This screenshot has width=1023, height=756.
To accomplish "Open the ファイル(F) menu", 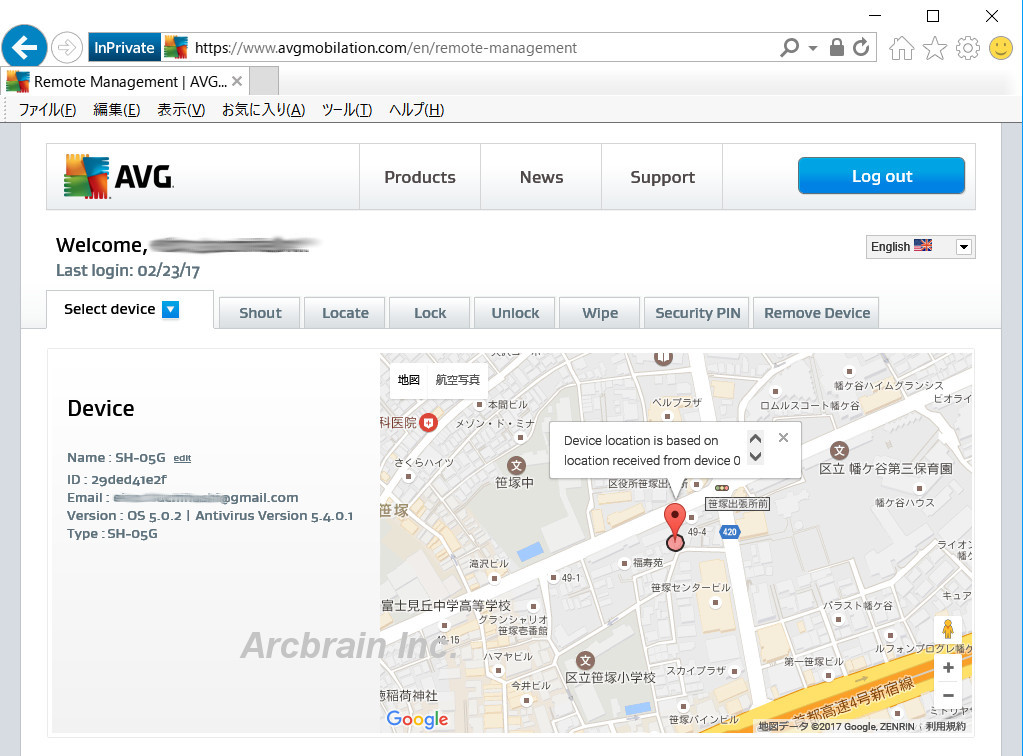I will [x=48, y=110].
